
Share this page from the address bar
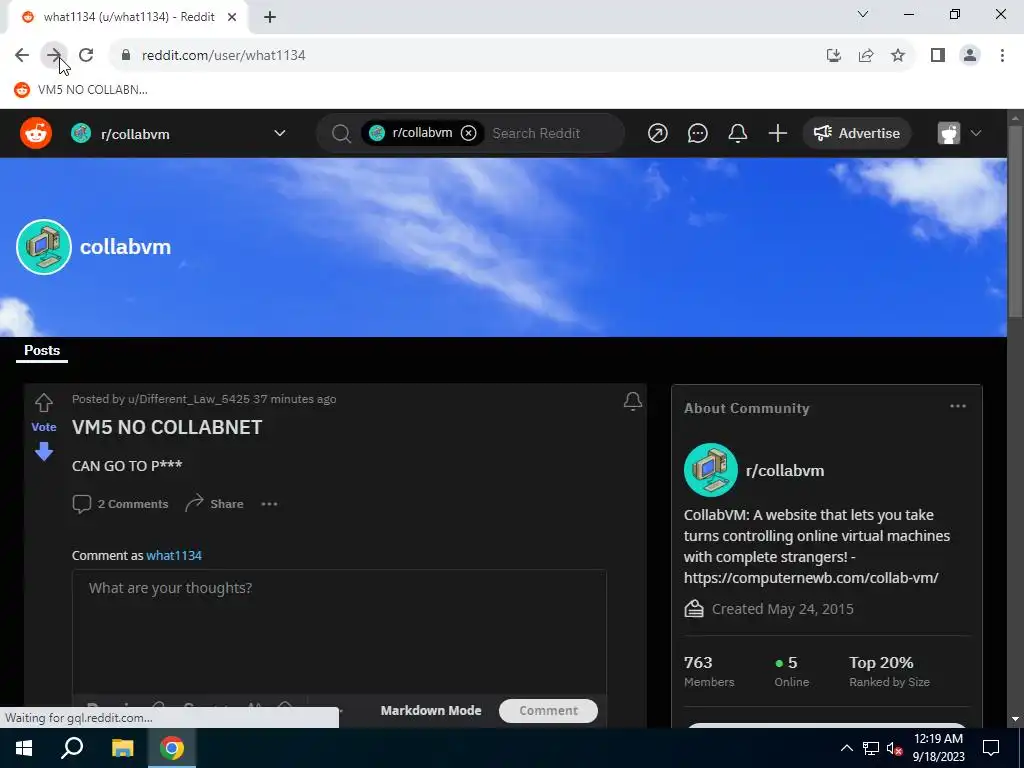click(866, 55)
